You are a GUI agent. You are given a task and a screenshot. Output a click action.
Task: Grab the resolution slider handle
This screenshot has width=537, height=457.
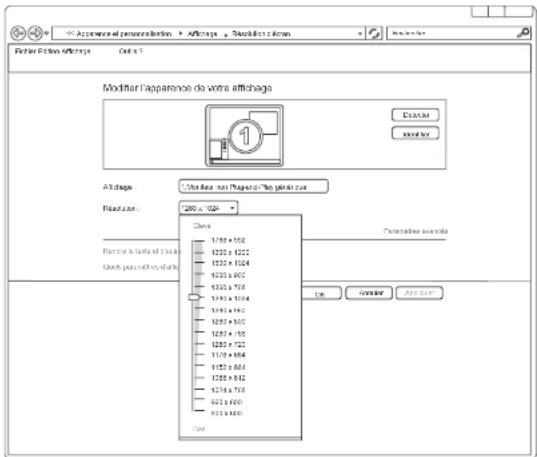pos(194,297)
